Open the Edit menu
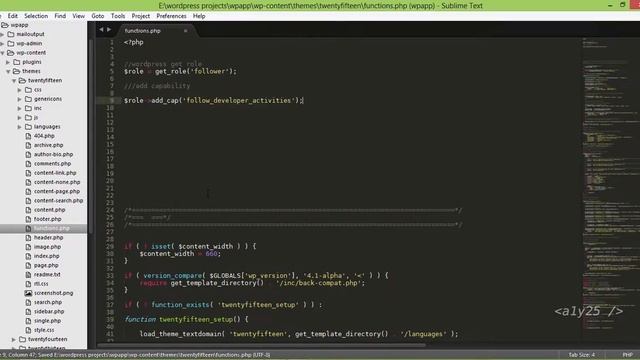 13,16
